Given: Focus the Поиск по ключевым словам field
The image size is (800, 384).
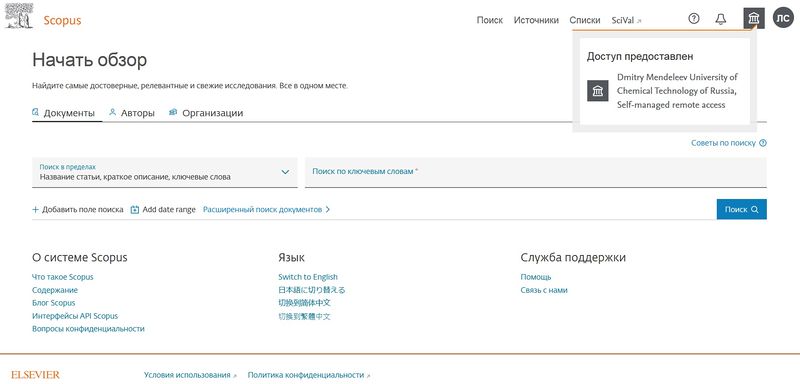Looking at the screenshot, I should tap(536, 172).
